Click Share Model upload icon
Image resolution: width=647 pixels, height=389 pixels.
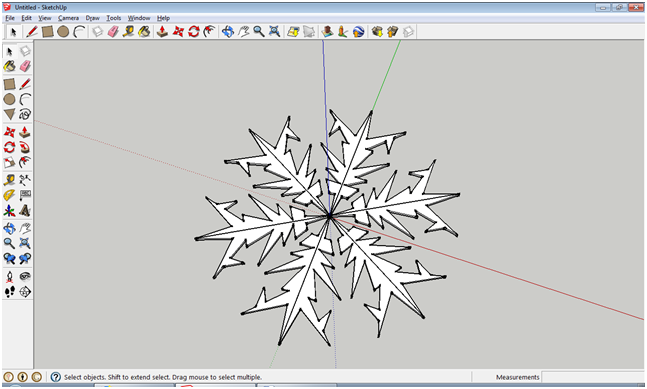[392, 31]
